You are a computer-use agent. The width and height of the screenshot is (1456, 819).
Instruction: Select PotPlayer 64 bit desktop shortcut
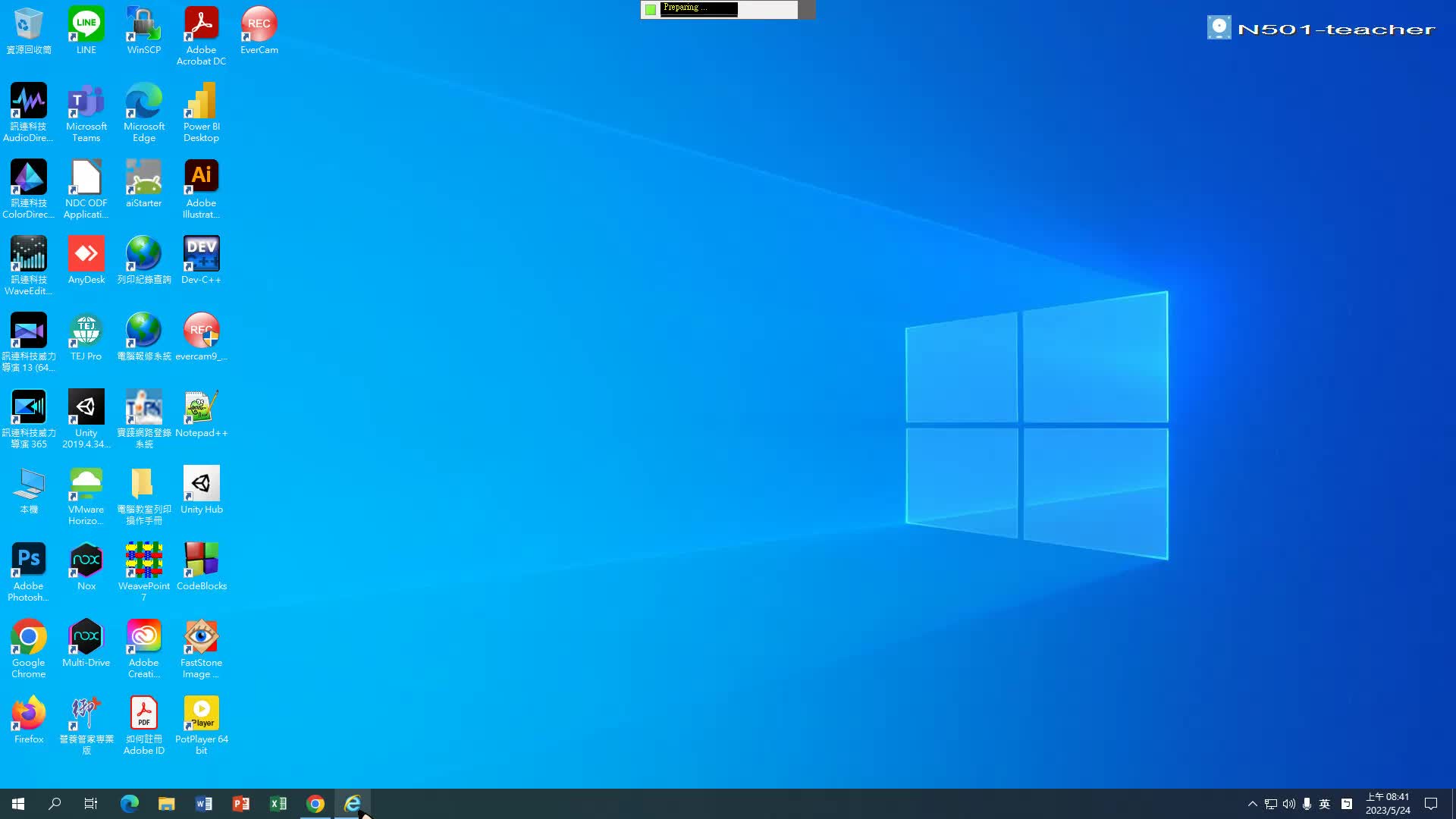pyautogui.click(x=202, y=726)
